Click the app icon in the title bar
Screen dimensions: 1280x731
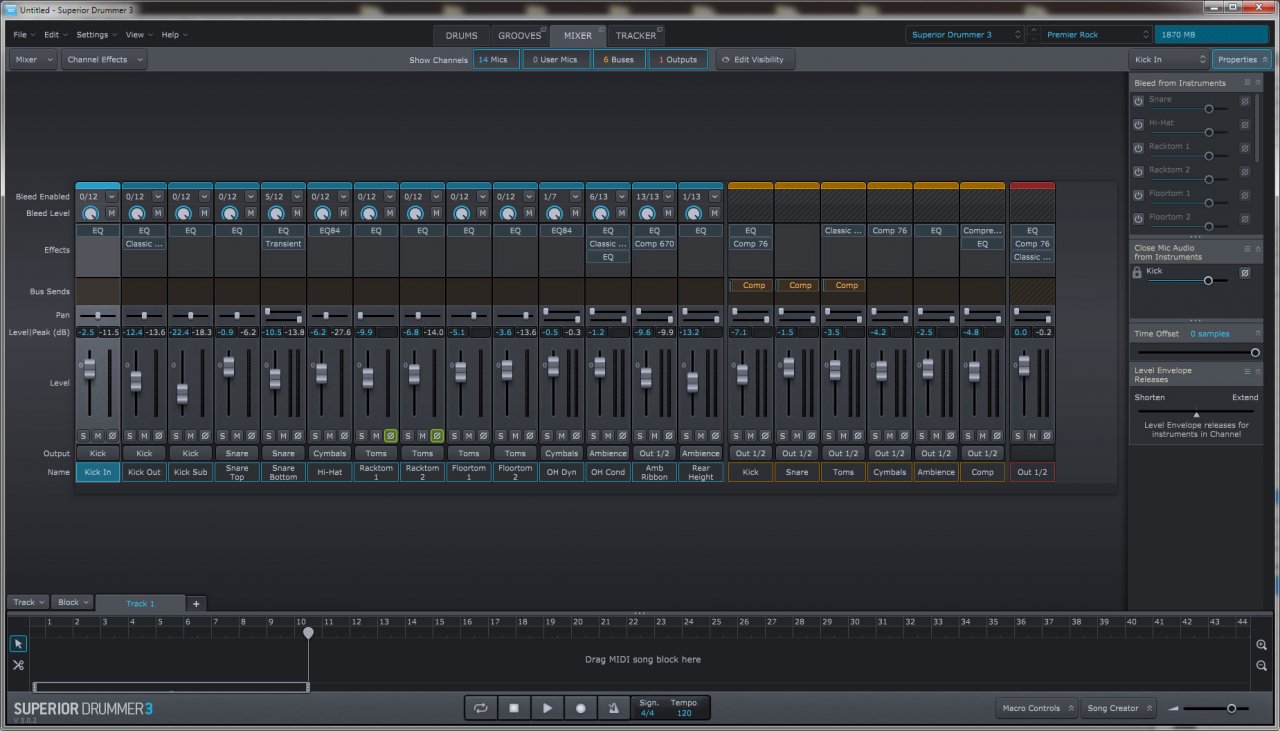[x=10, y=8]
